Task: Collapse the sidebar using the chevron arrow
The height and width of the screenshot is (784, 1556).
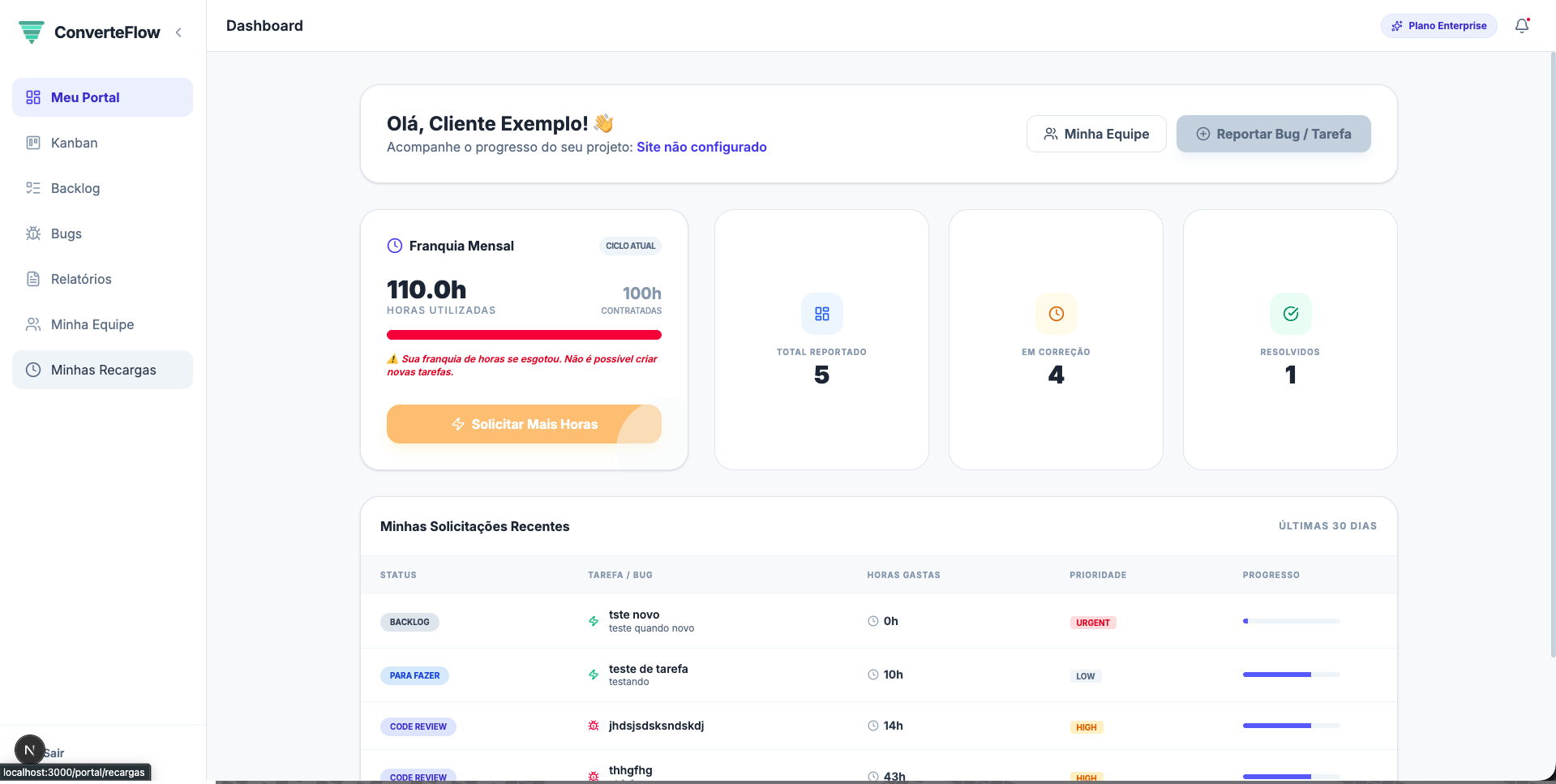Action: 178,32
